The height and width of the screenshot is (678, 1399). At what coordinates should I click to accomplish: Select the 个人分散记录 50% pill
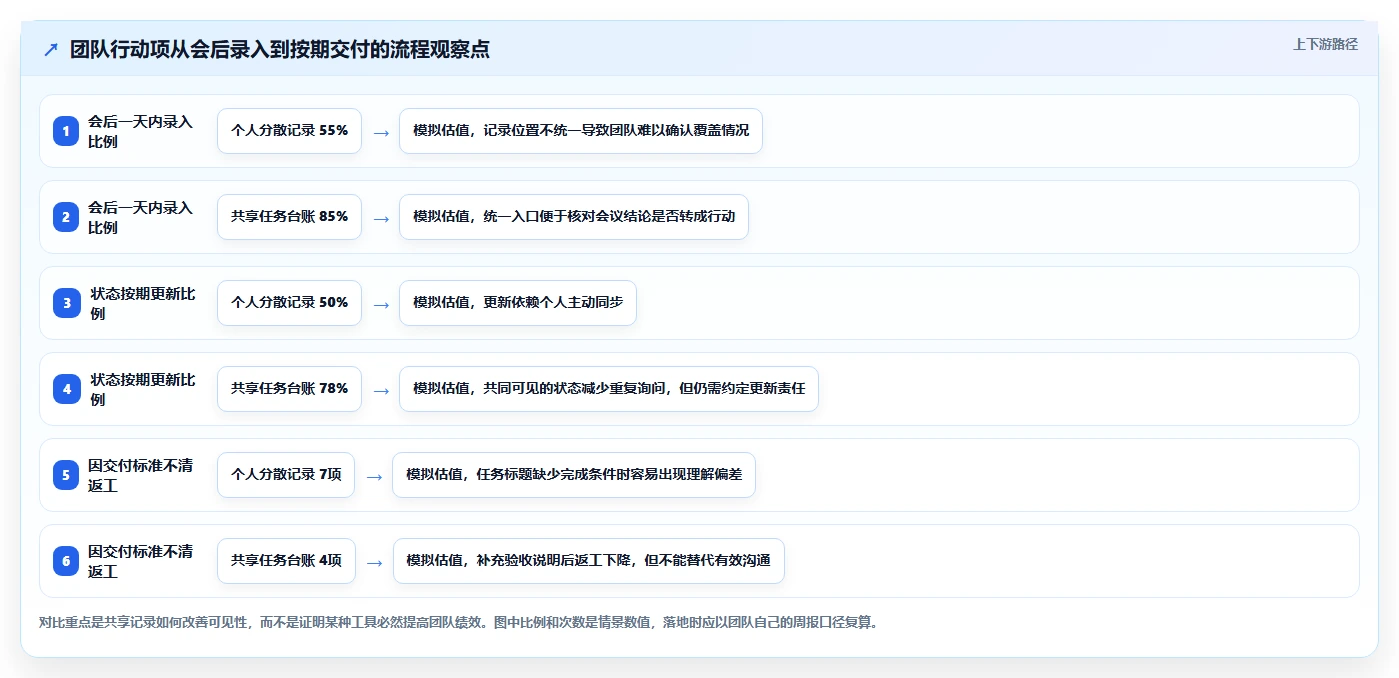tap(289, 303)
